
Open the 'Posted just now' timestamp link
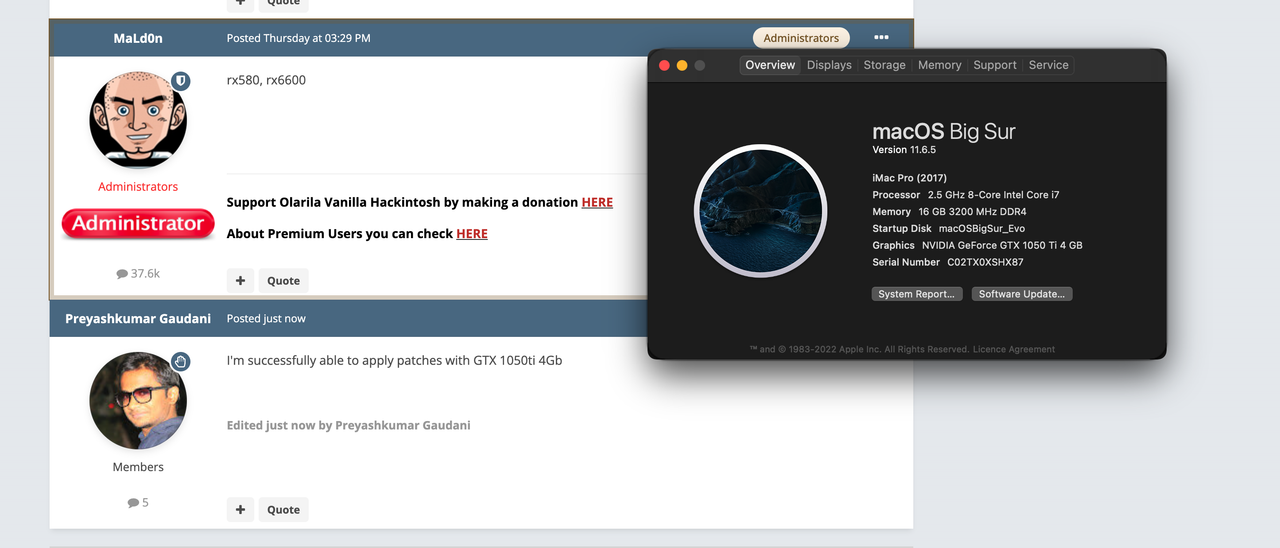pos(266,319)
